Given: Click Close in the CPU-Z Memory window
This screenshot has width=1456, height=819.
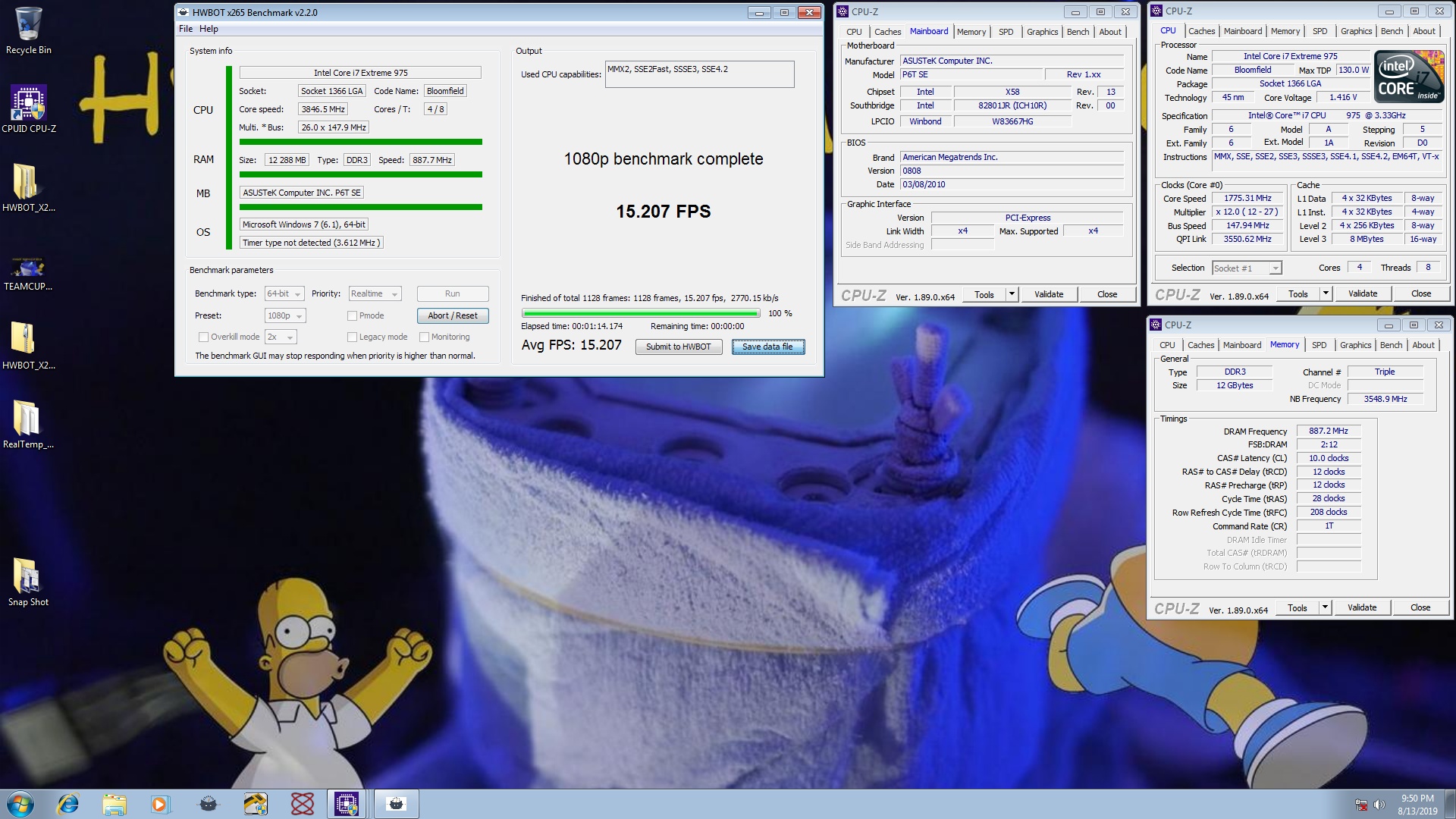Looking at the screenshot, I should [x=1420, y=607].
